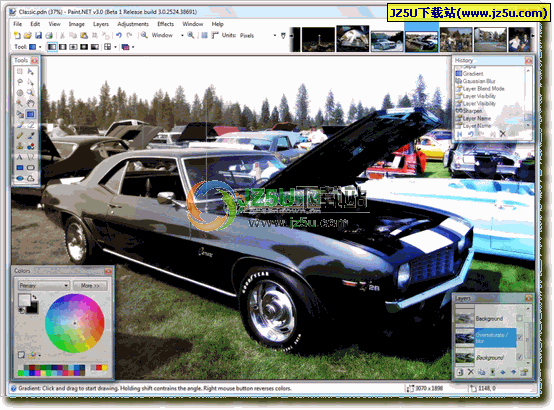The image size is (554, 410).
Task: Rewind history to the first step
Action: pos(460,134)
